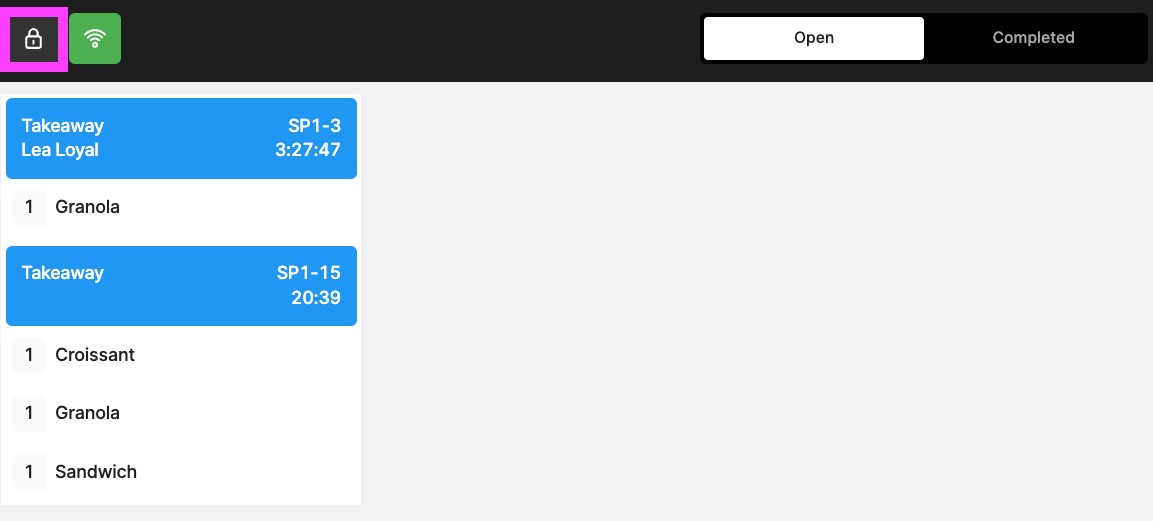This screenshot has width=1153, height=521.
Task: Open the SP1-15 takeaway order header
Action: [181, 286]
